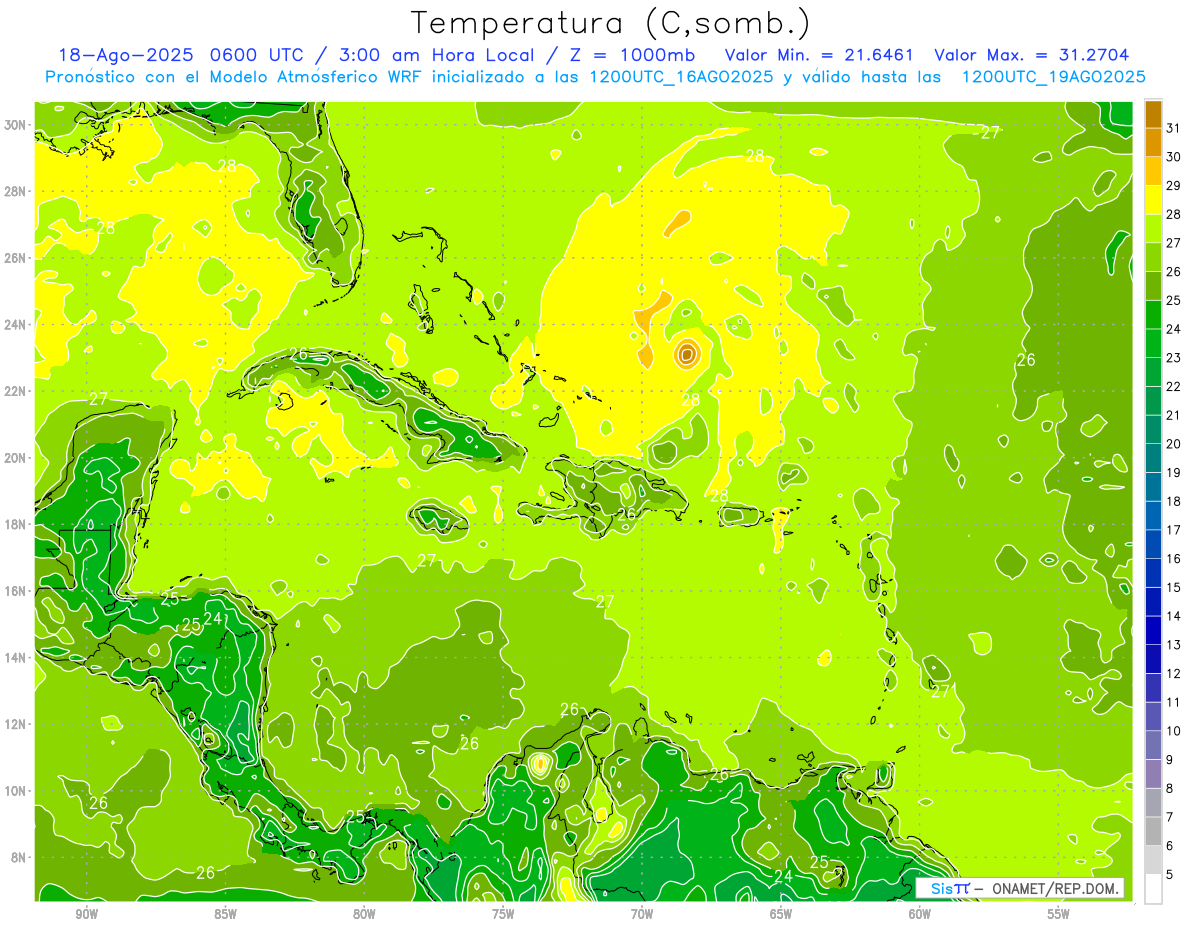The width and height of the screenshot is (1200, 927).
Task: Pick the topmost brown-orange swatch on the colorbar
Action: [1153, 114]
